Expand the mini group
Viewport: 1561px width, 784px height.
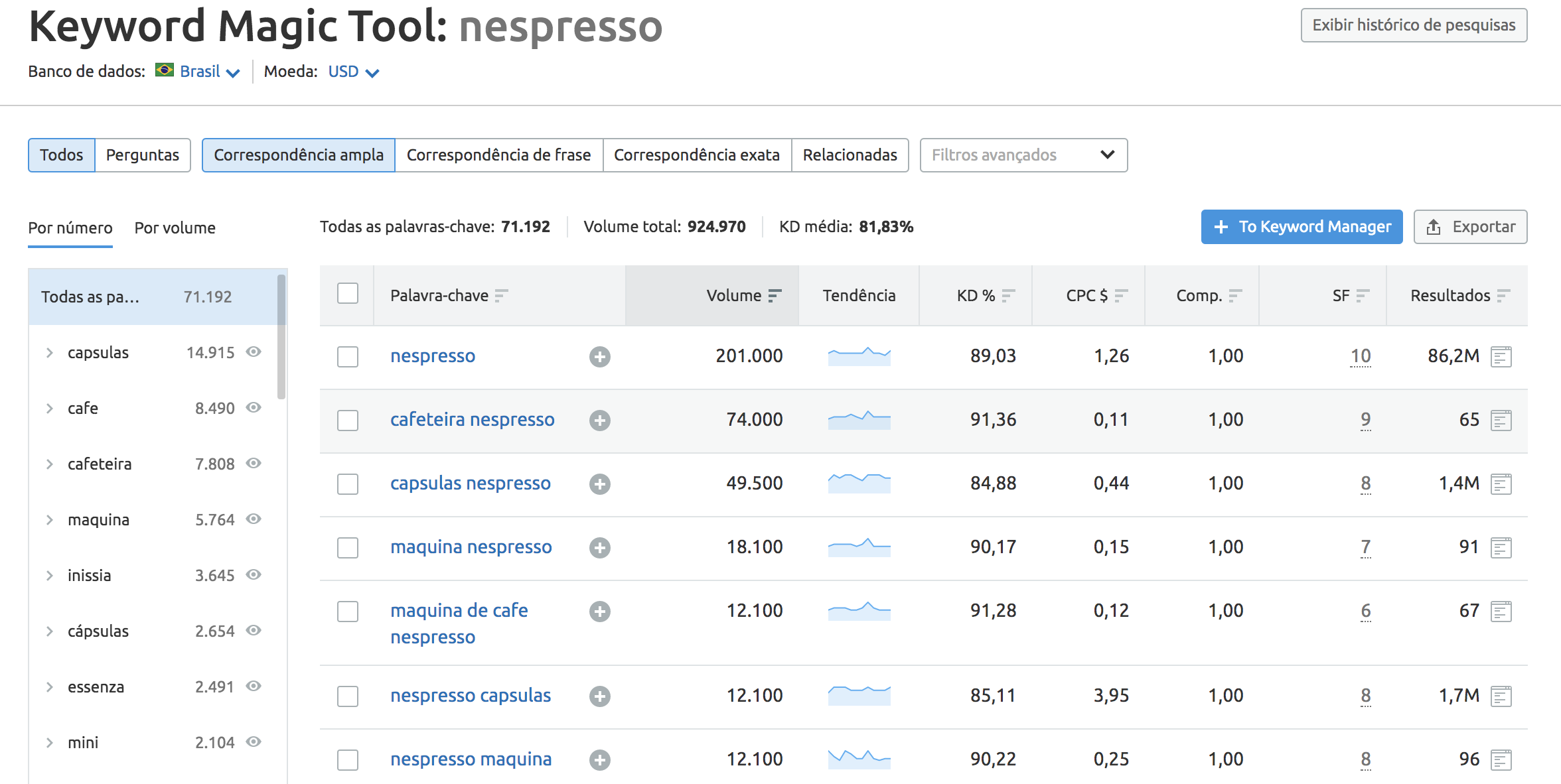tap(49, 743)
